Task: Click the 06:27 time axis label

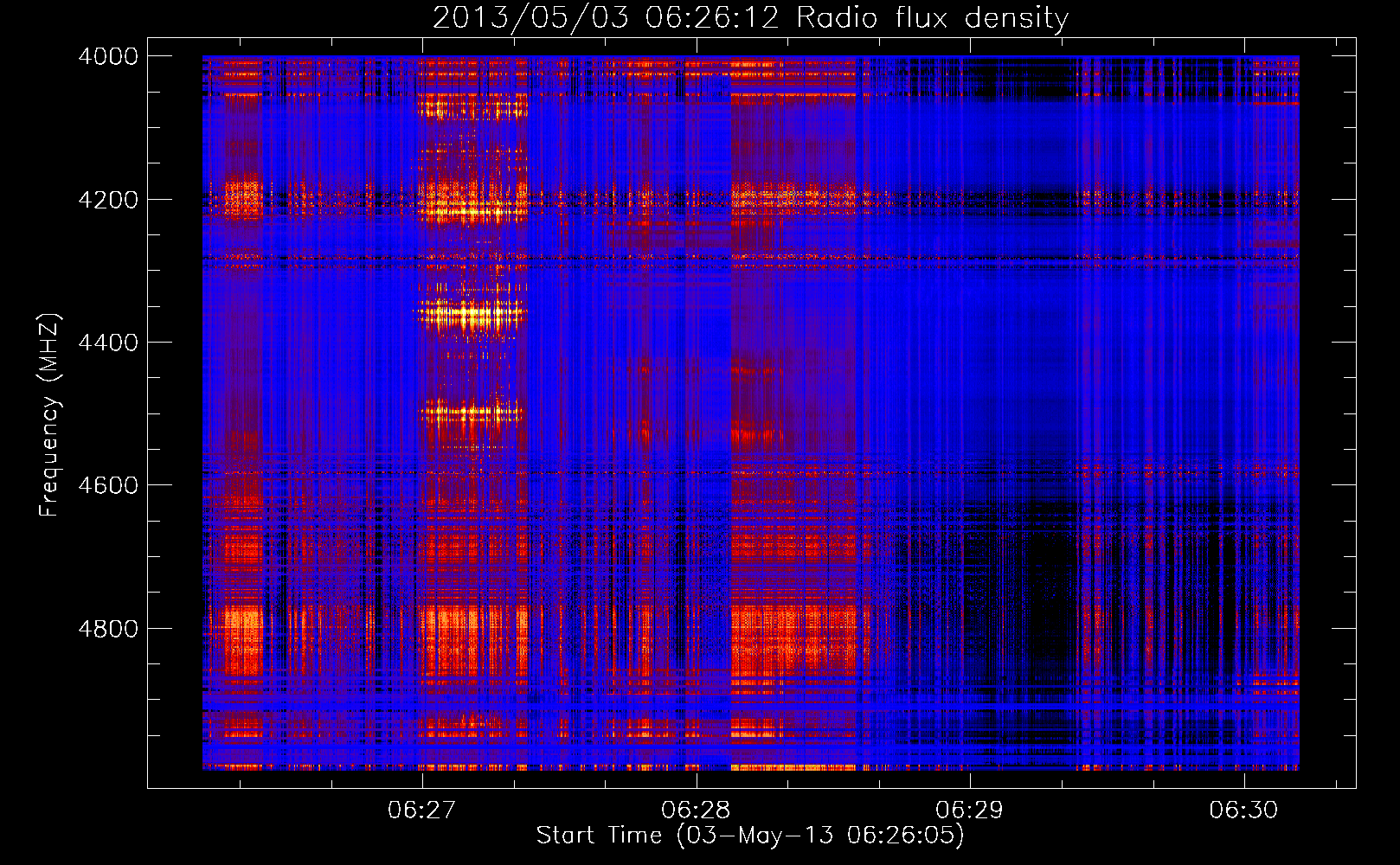Action: click(x=421, y=811)
